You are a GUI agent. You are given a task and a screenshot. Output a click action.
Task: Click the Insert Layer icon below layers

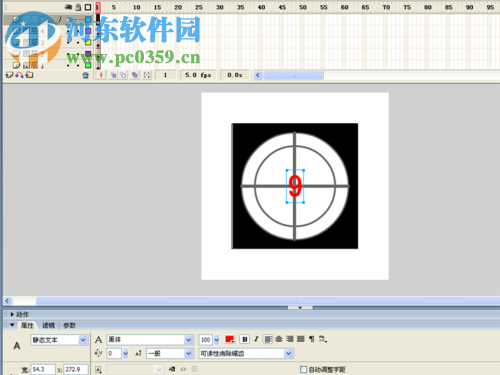click(x=9, y=75)
